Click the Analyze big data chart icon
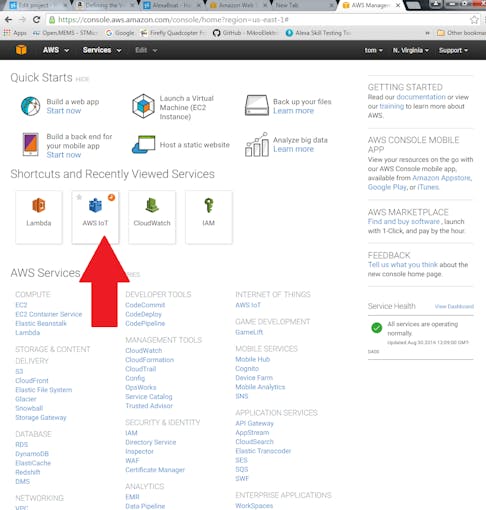 (x=257, y=144)
